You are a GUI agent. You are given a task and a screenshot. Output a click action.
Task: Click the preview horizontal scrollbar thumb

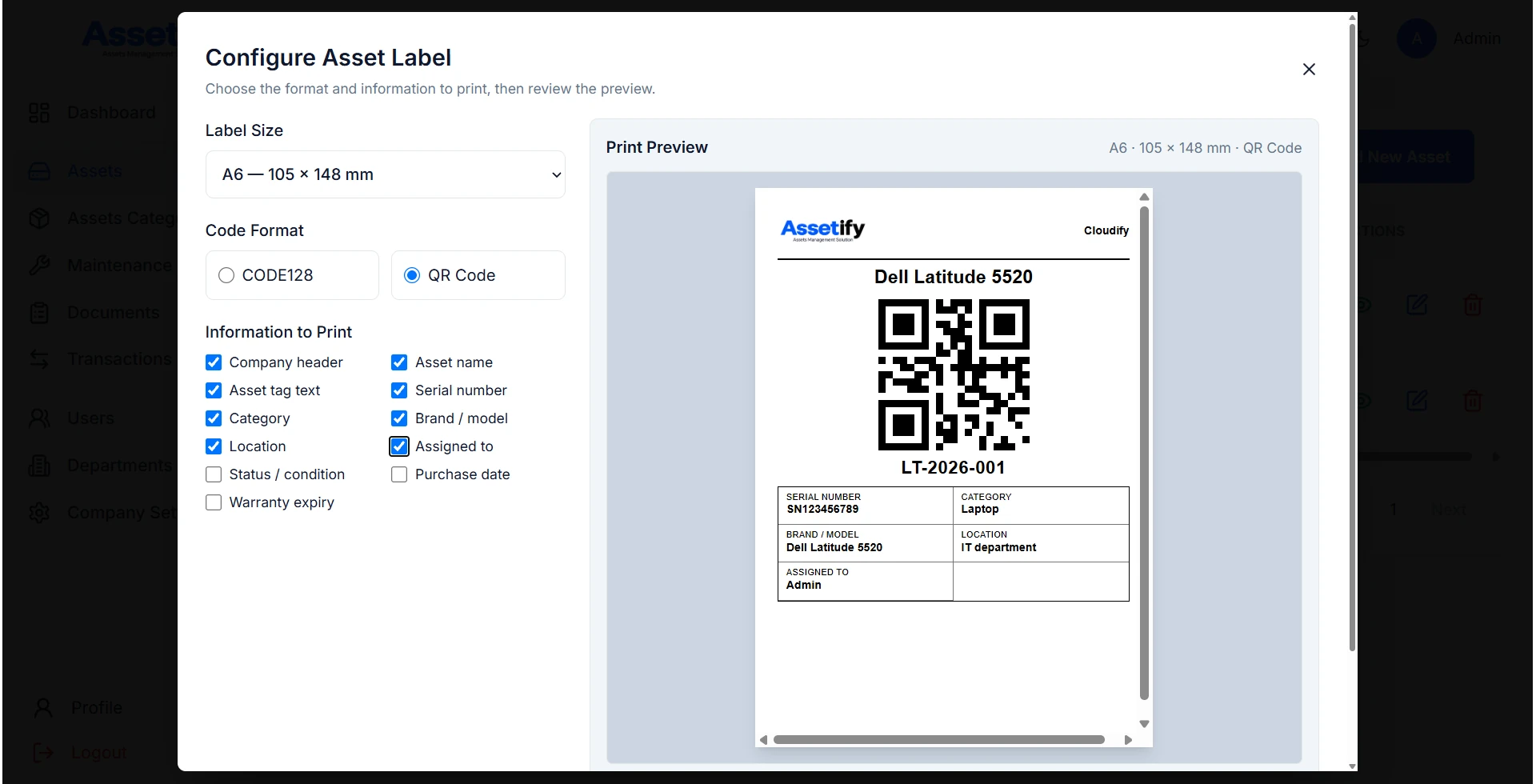pyautogui.click(x=939, y=740)
